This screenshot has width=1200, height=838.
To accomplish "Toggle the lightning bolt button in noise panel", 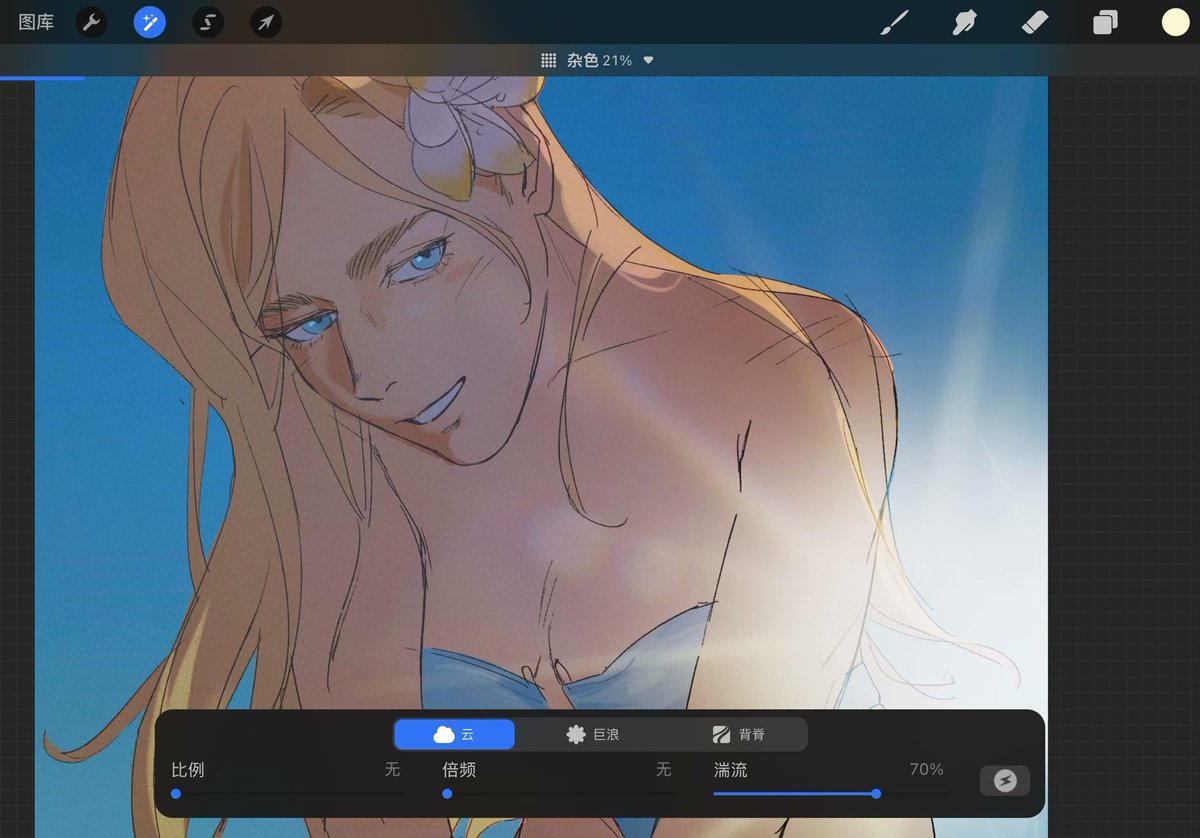I will (1005, 781).
